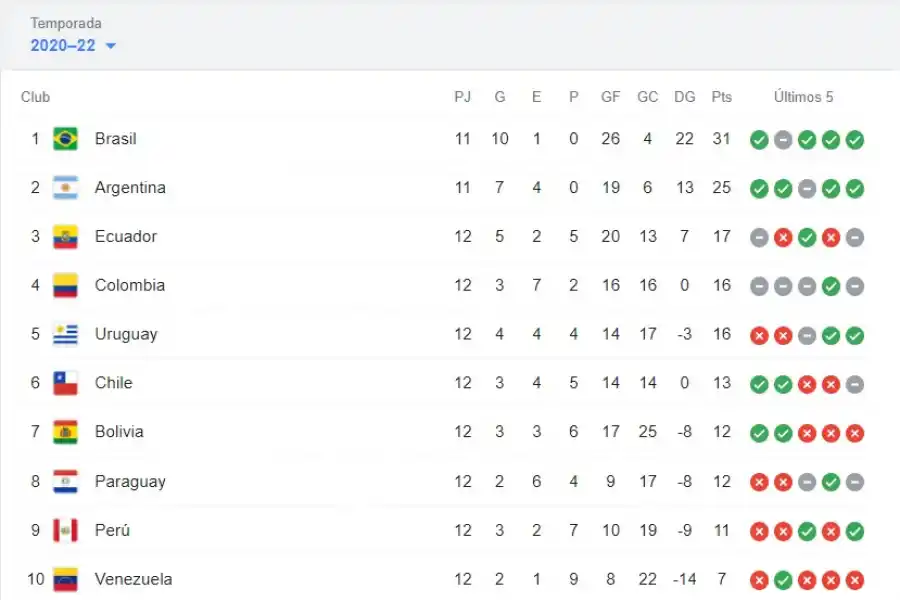
Task: Click Venezuela's most recent loss icon
Action: [855, 580]
